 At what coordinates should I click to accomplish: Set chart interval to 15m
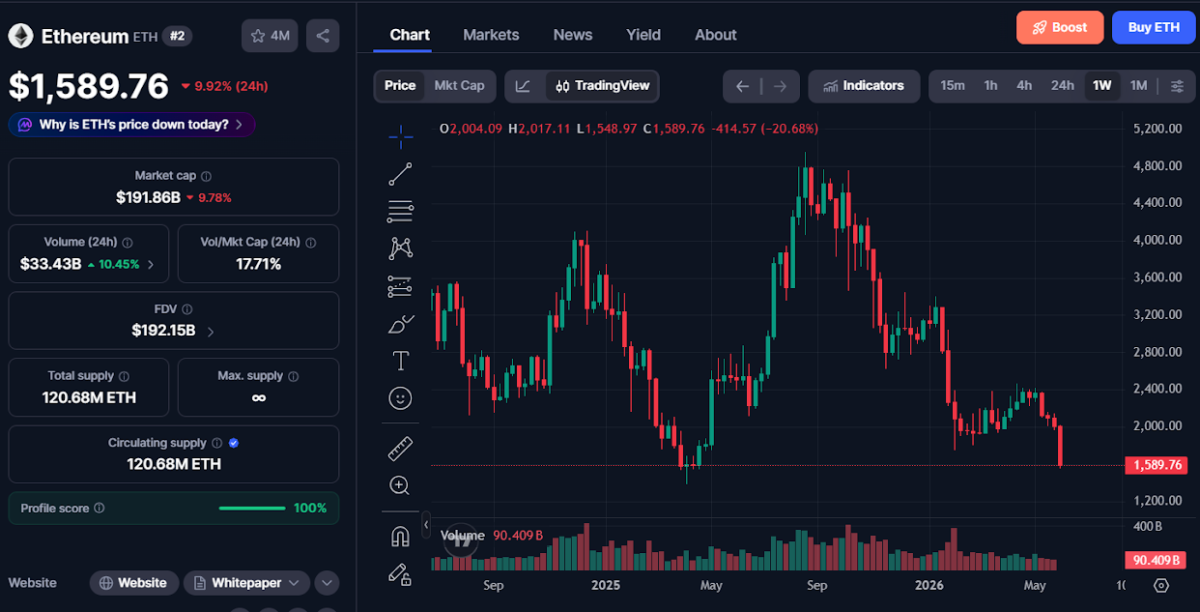952,86
